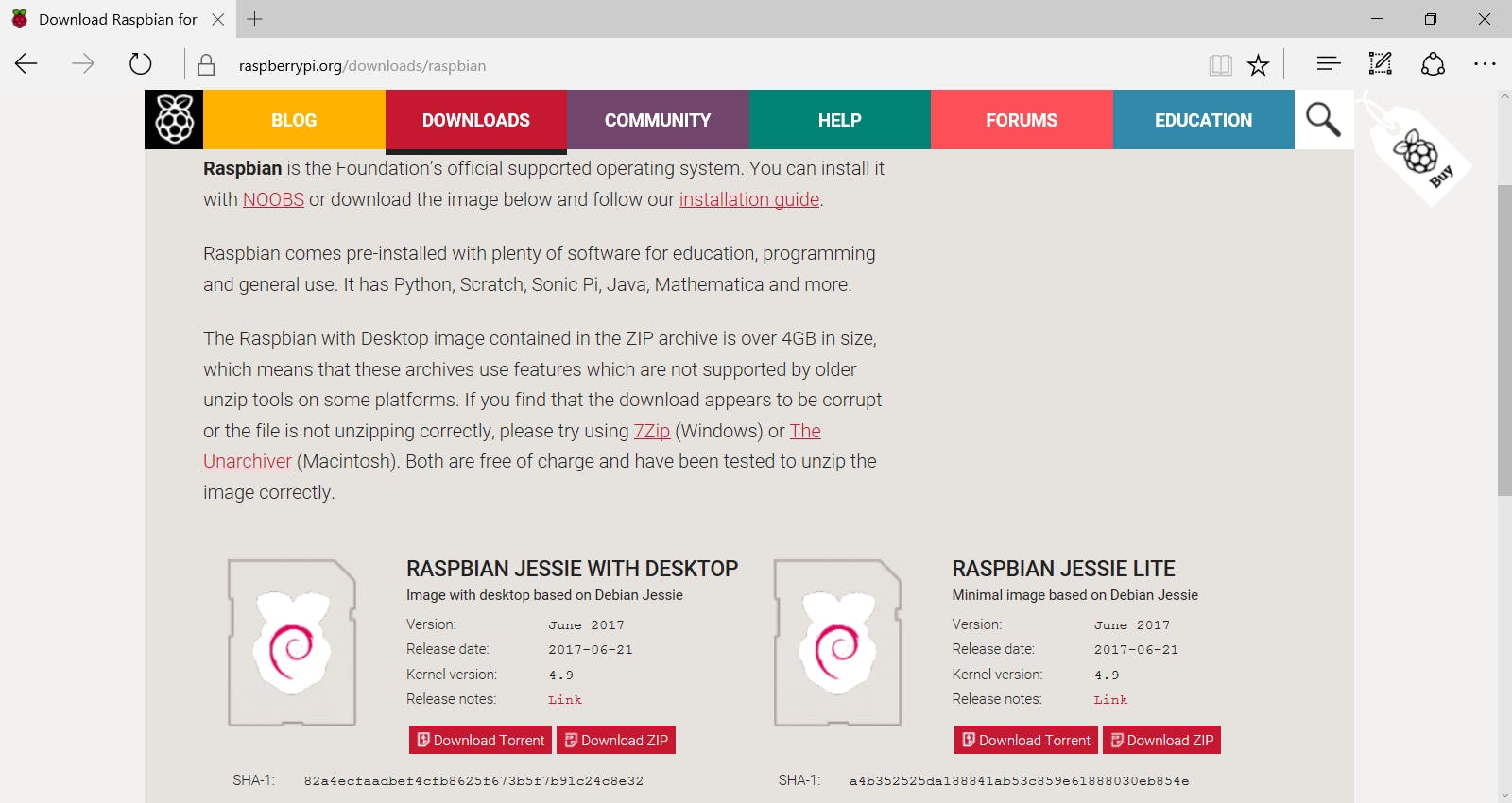Click release date 2017-06-21 for Jessie Lite
Image resolution: width=1512 pixels, height=803 pixels.
[1136, 650]
